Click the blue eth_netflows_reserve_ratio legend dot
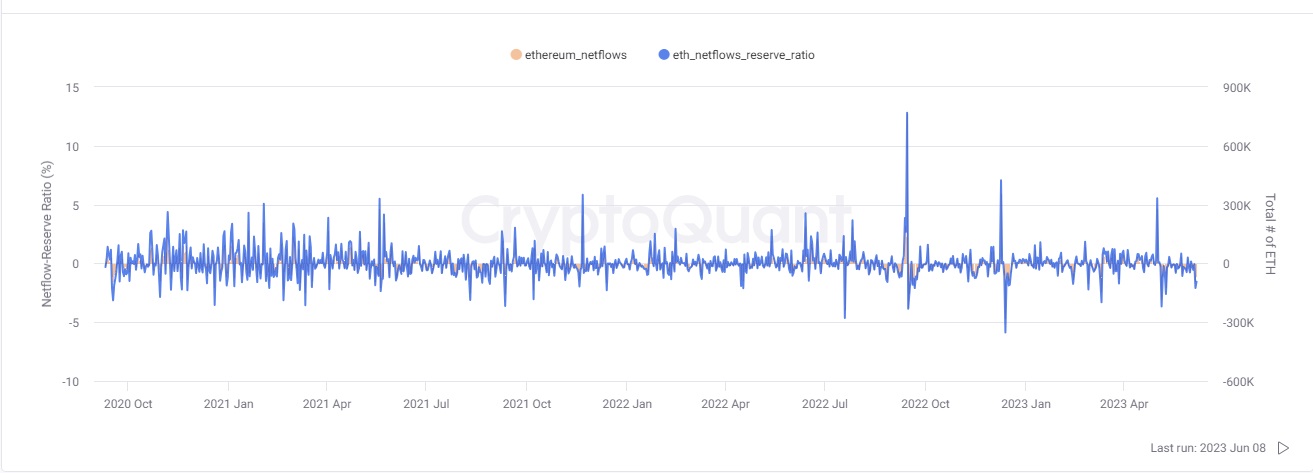 point(664,55)
